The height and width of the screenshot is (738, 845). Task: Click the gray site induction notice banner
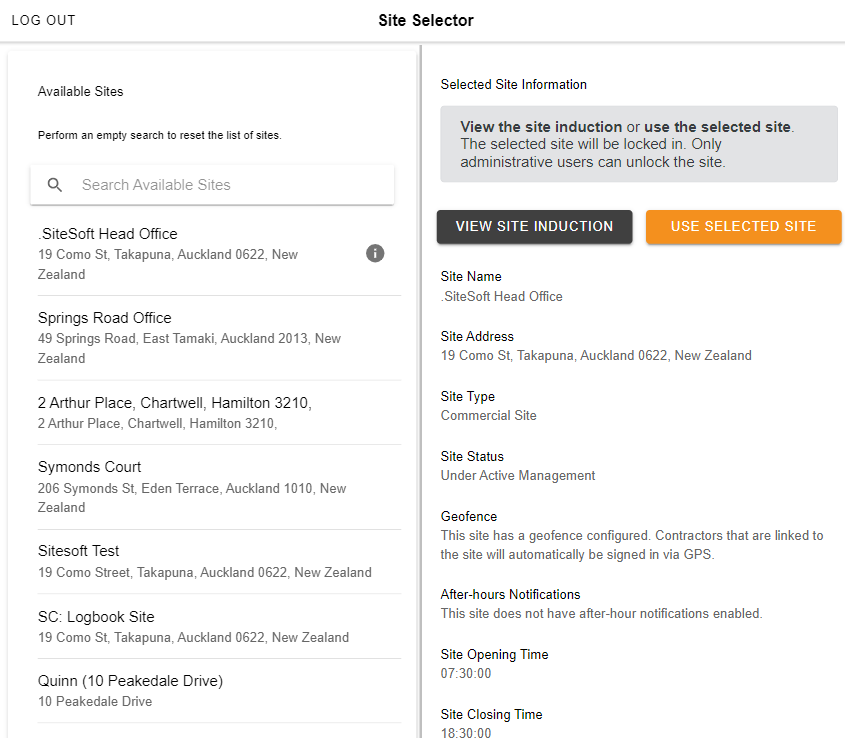[638, 145]
